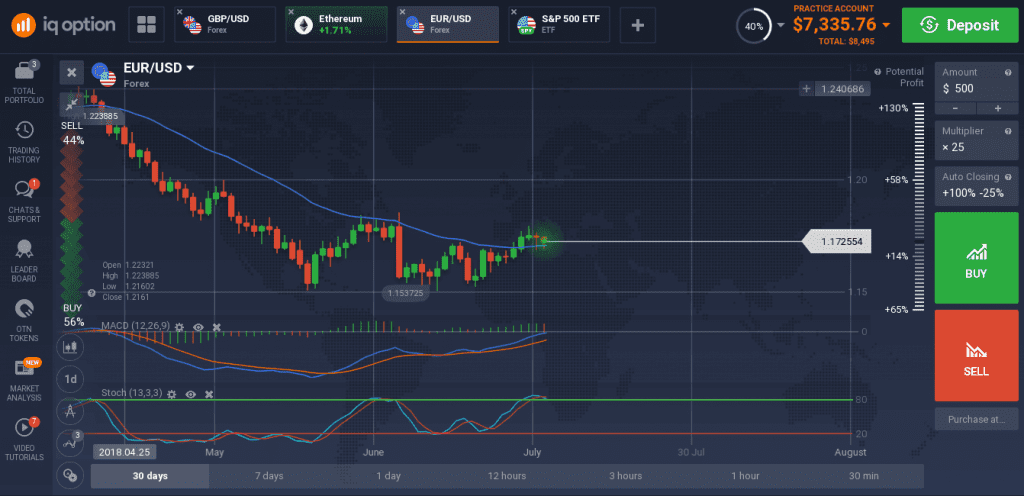Remove the MACD indicator with X
This screenshot has height=496, width=1024.
[217, 326]
